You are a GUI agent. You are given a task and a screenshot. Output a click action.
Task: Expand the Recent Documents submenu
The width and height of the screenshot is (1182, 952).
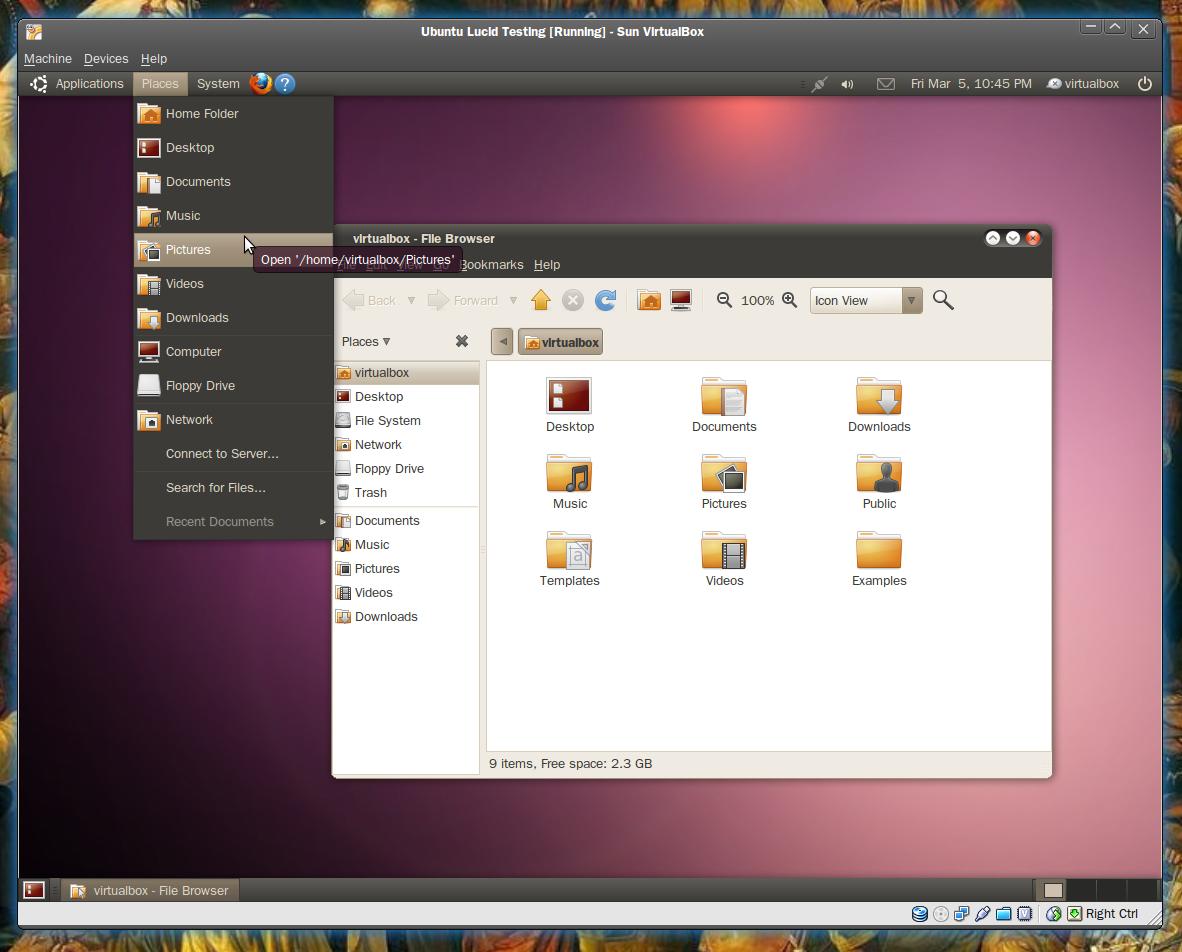pos(233,522)
